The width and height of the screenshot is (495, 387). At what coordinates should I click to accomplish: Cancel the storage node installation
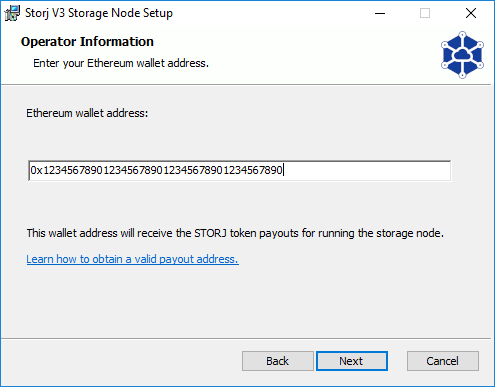point(443,361)
